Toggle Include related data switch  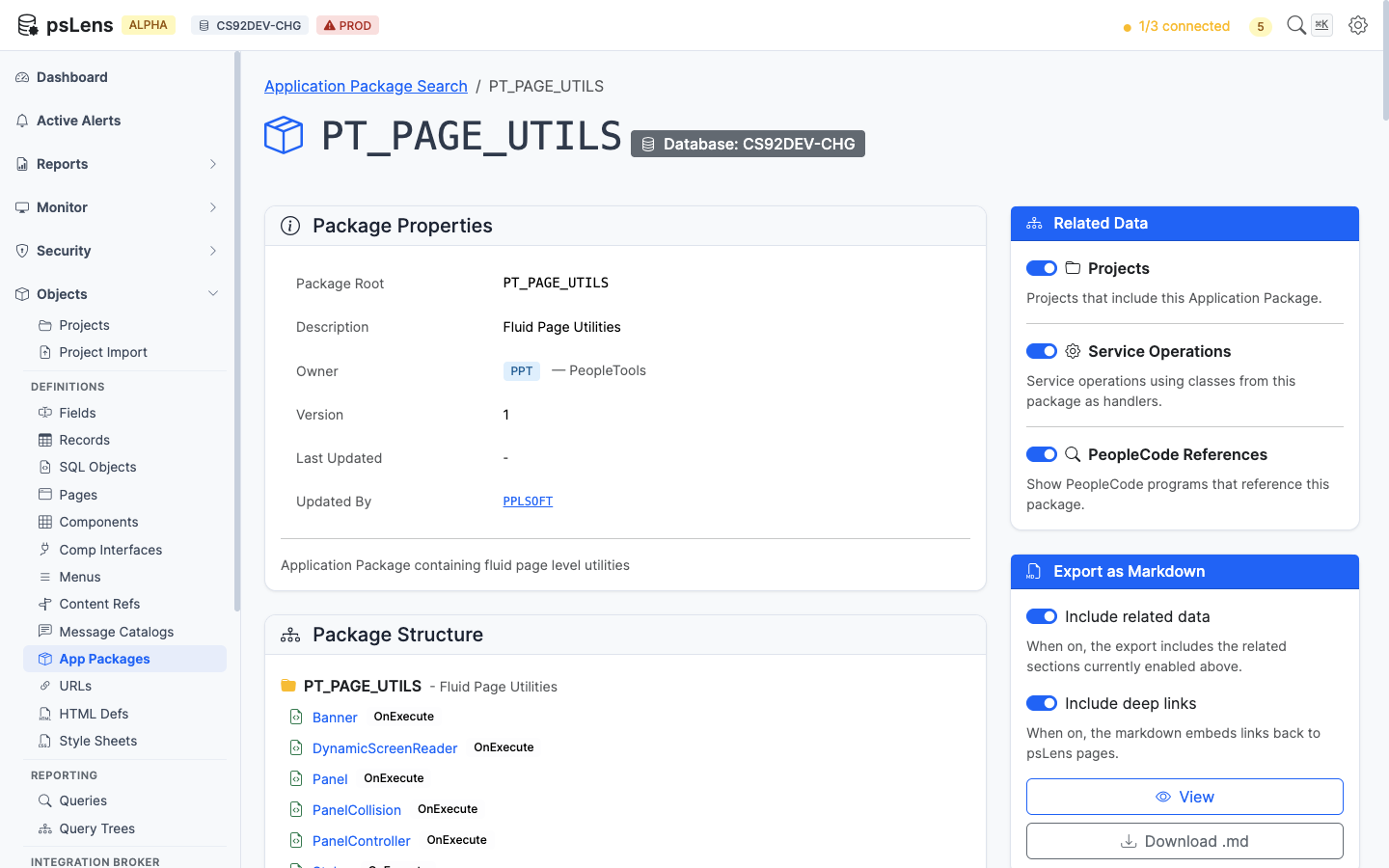pos(1042,616)
